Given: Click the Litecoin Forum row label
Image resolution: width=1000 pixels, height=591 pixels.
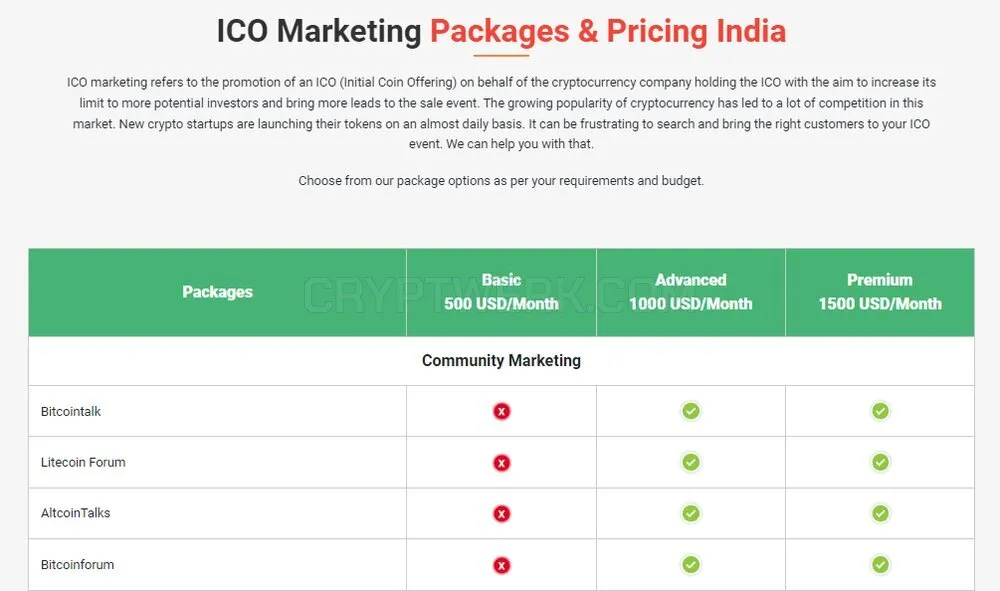Looking at the screenshot, I should 83,462.
